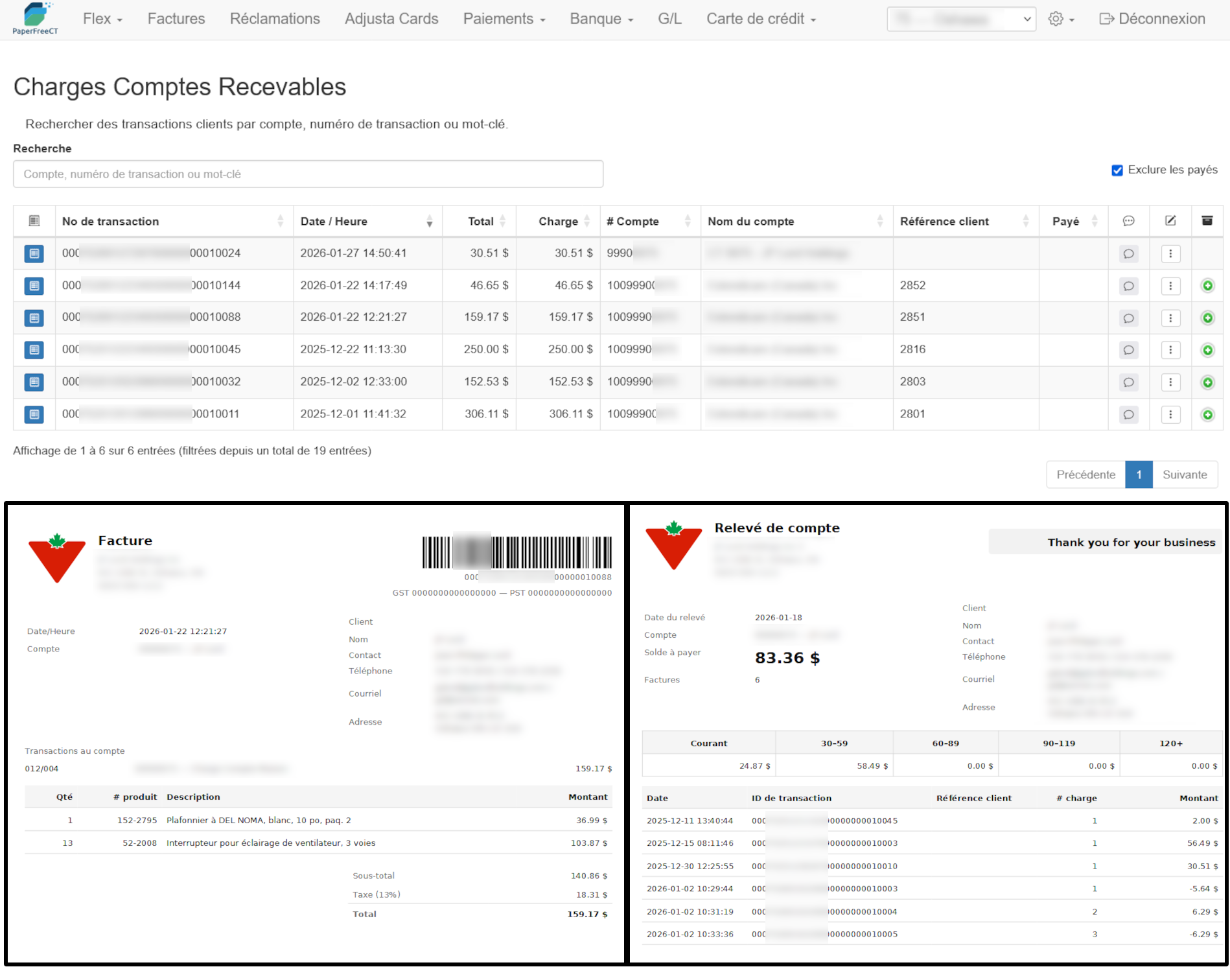Open invoice document icon for transaction ending 00010024
The height and width of the screenshot is (980, 1230).
pyautogui.click(x=34, y=253)
